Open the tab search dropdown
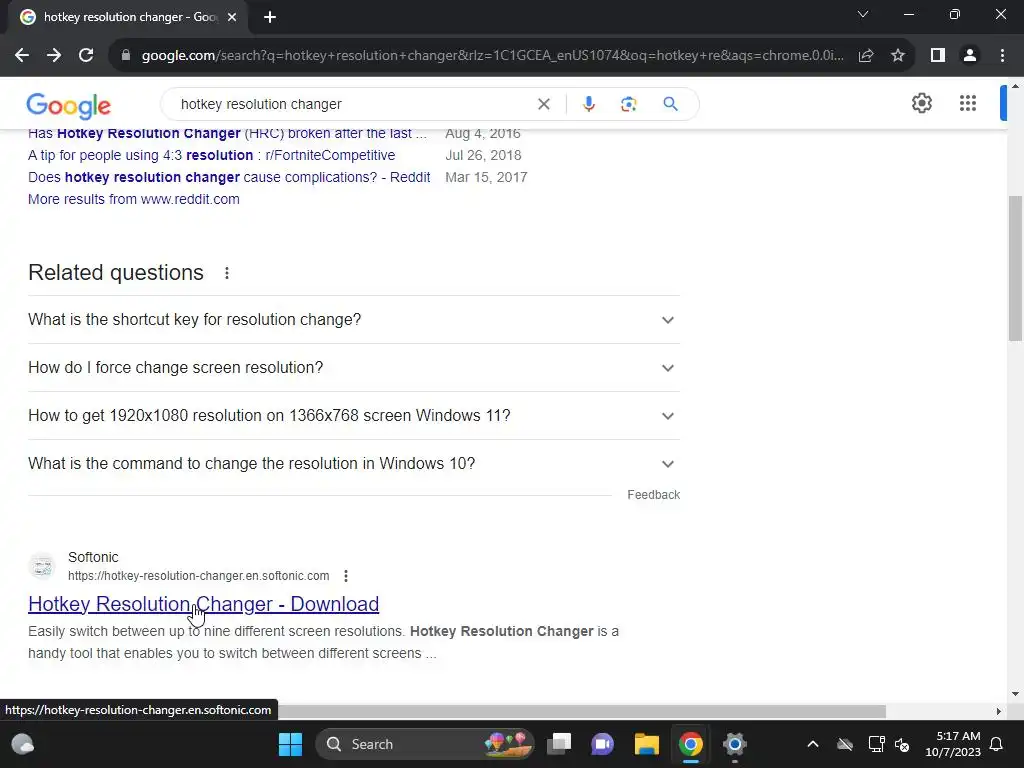The width and height of the screenshot is (1024, 768). 863,14
